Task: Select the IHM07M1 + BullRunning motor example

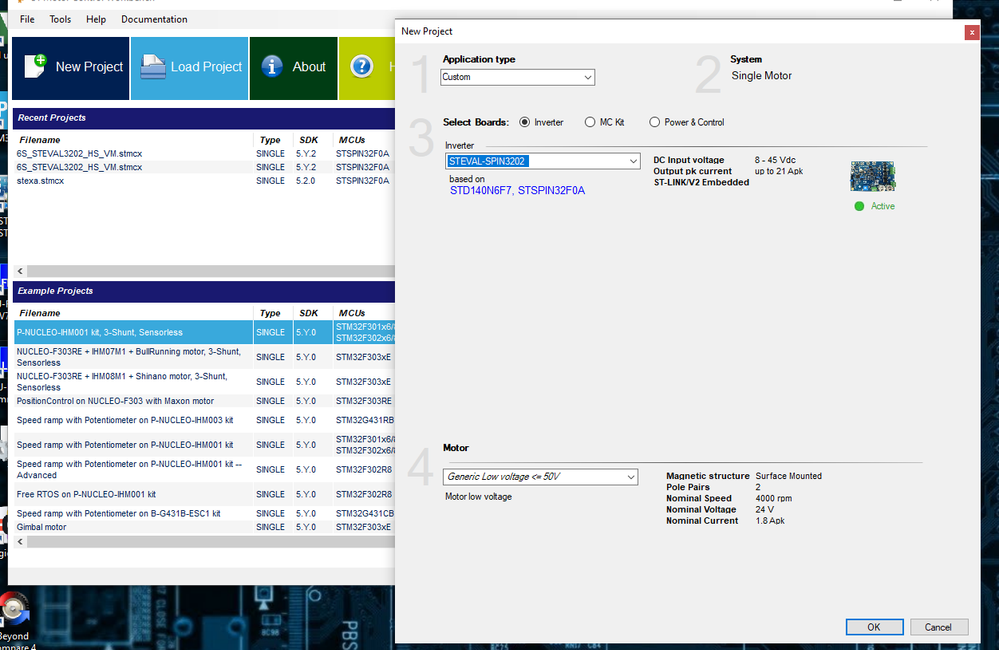Action: click(205, 357)
